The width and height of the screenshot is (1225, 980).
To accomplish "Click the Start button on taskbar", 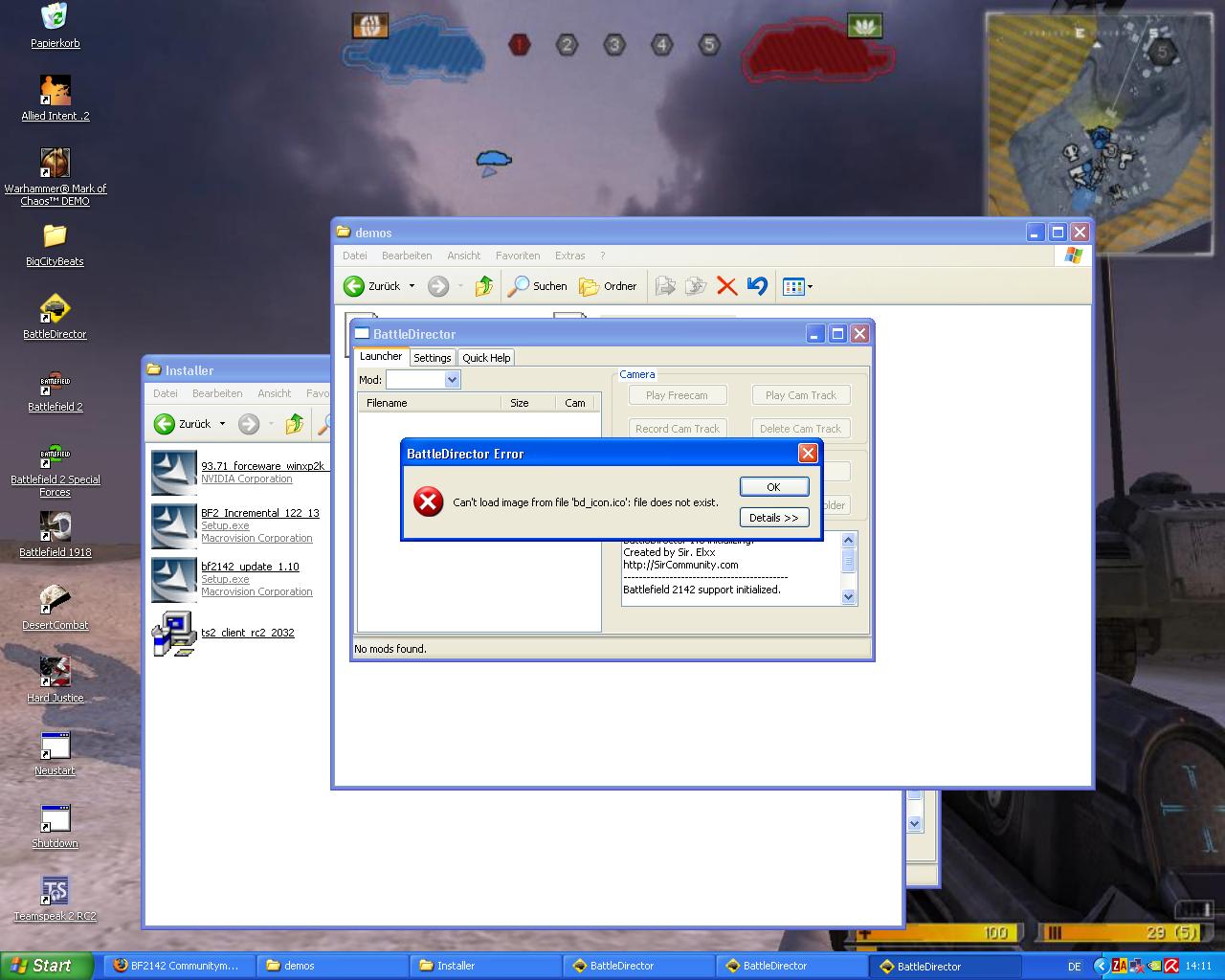I will pos(47,966).
